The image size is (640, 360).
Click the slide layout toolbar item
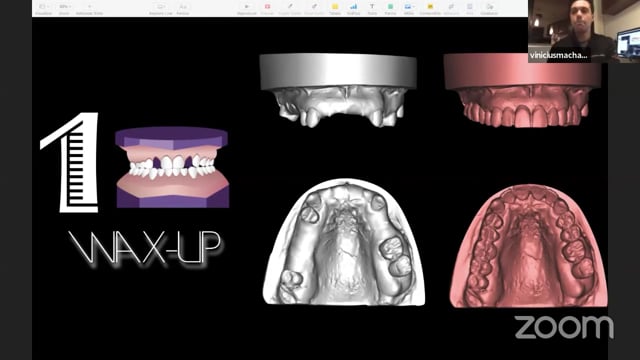[160, 7]
